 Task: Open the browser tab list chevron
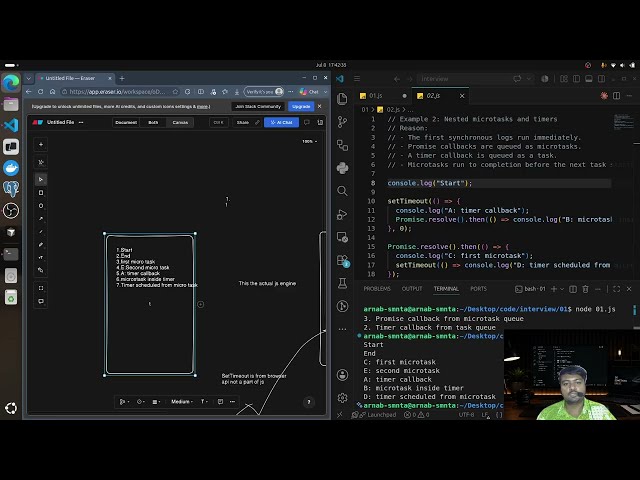pyautogui.click(x=29, y=78)
